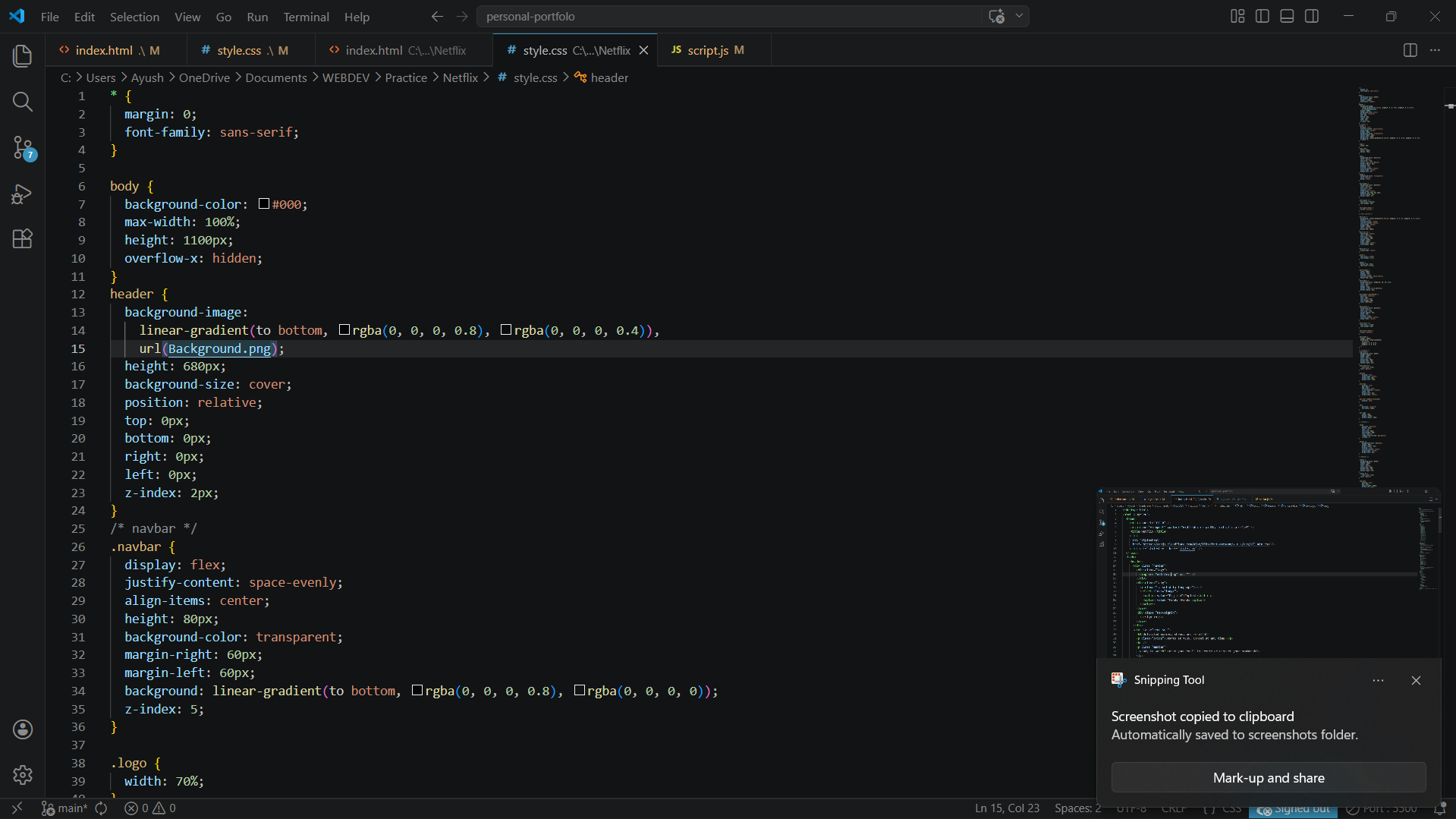Toggle the bottom Panel layout button
The image size is (1456, 819).
coord(1287,16)
